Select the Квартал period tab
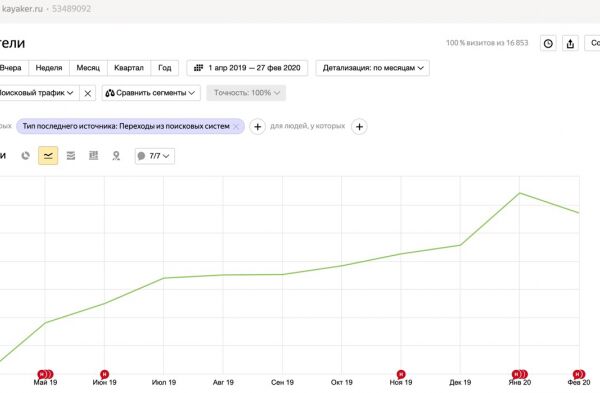The height and width of the screenshot is (393, 600). [129, 68]
